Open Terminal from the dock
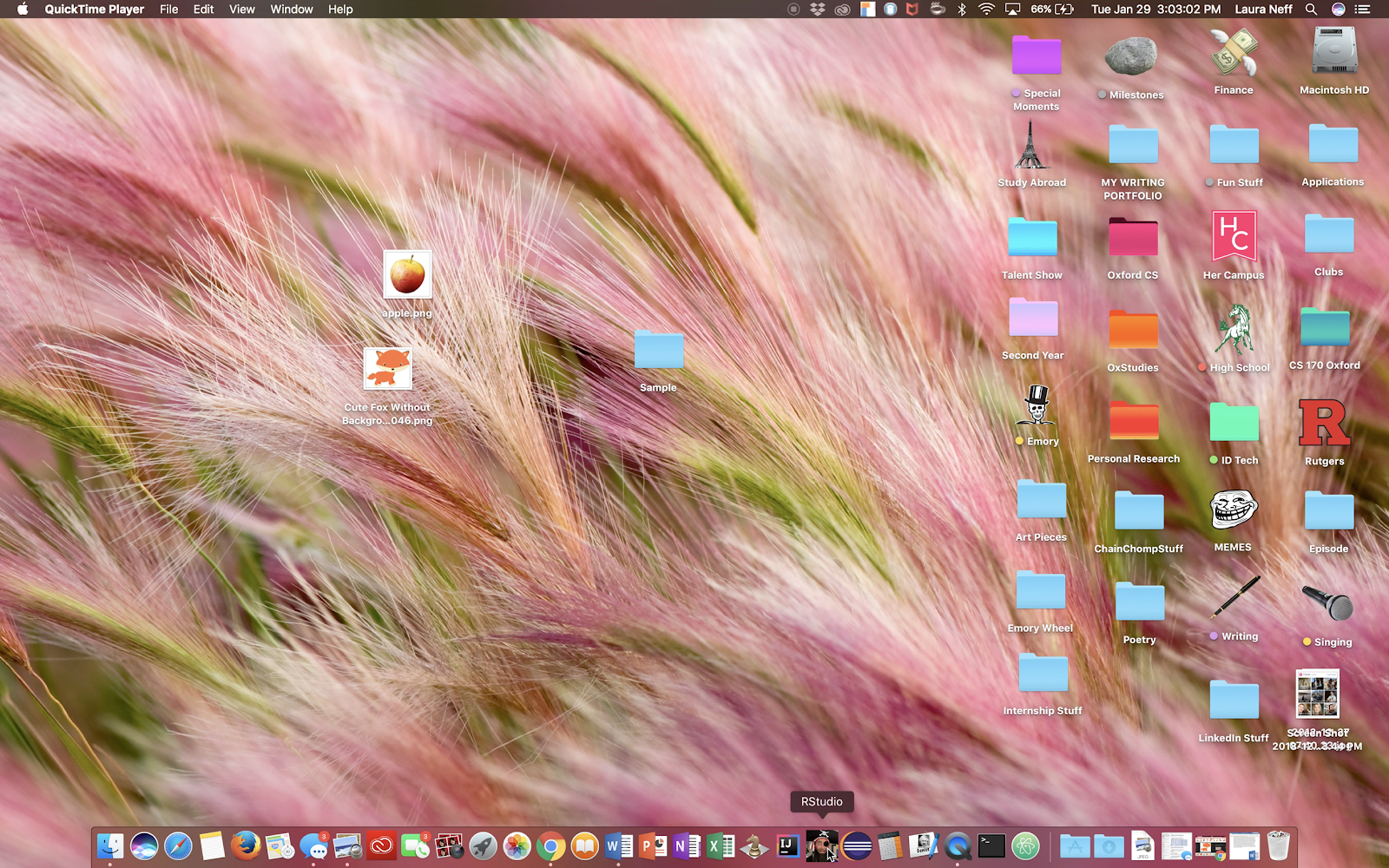The height and width of the screenshot is (868, 1389). click(991, 845)
